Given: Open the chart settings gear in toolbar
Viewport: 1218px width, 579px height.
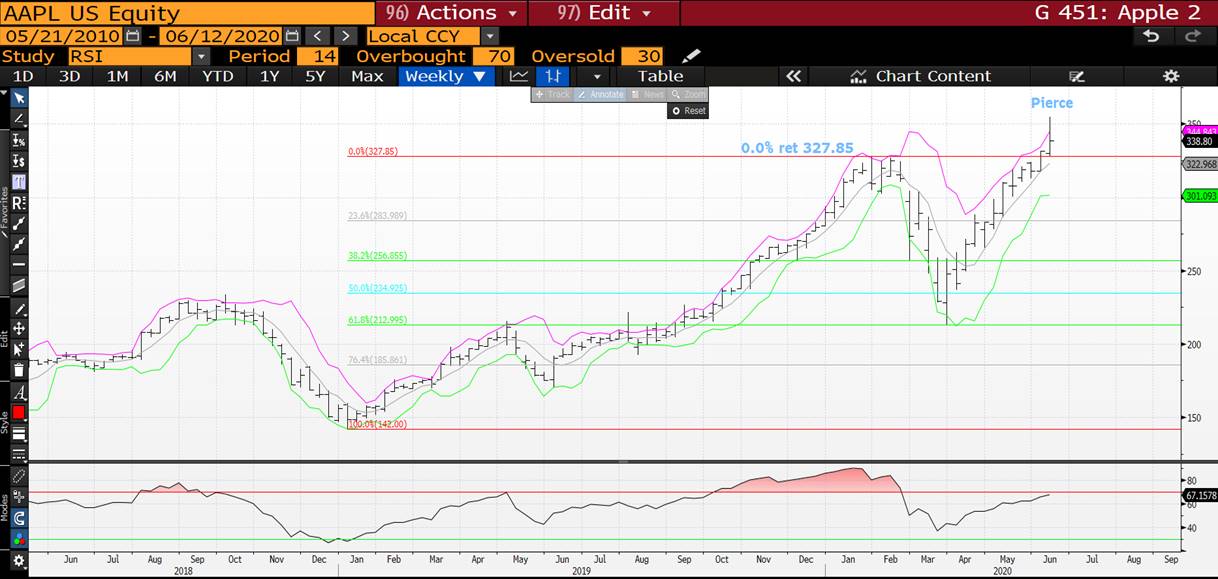Looking at the screenshot, I should pos(1171,76).
